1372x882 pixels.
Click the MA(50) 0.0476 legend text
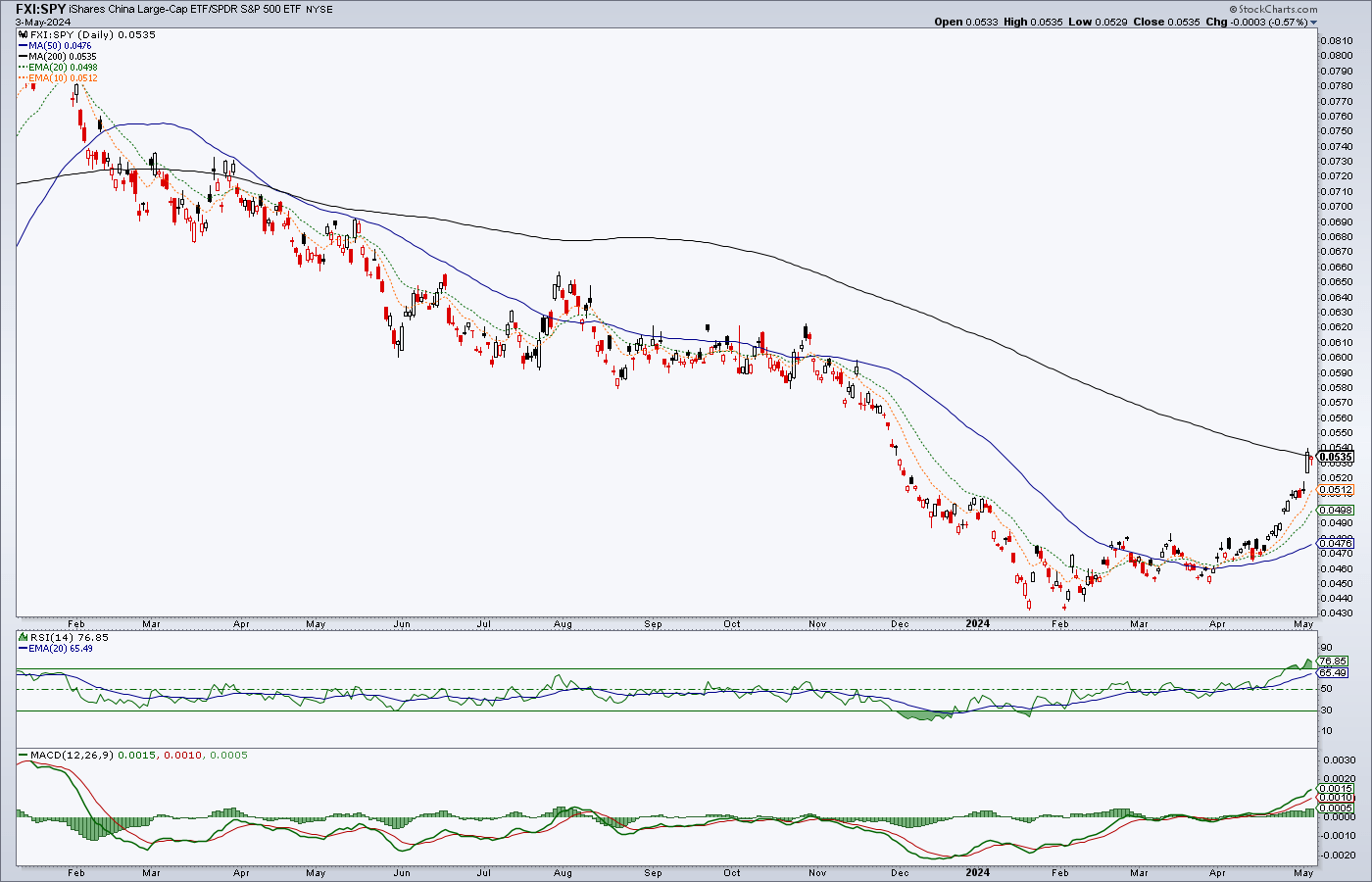pos(60,46)
